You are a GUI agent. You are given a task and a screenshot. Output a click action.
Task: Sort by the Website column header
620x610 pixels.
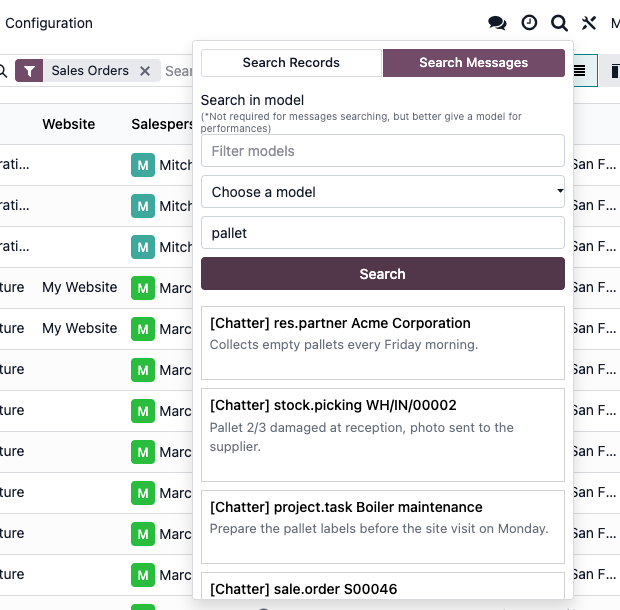(68, 124)
